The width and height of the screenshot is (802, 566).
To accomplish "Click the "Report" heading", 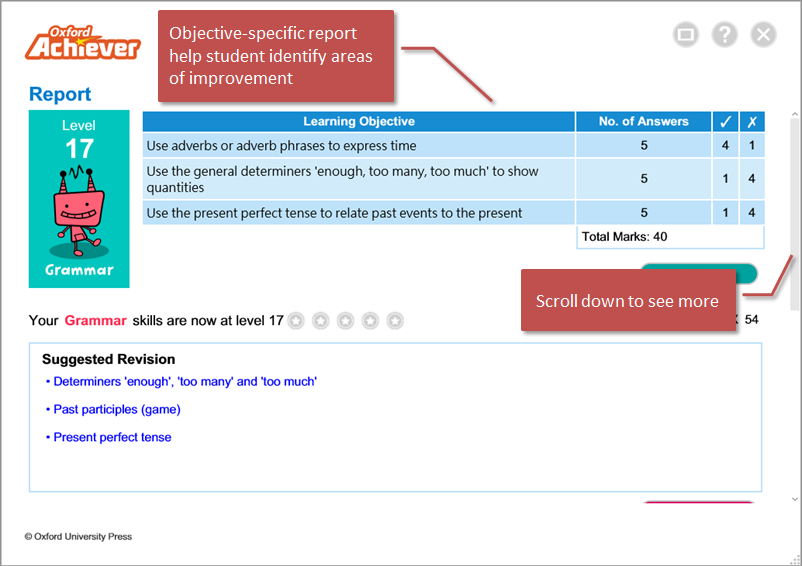I will click(x=60, y=94).
